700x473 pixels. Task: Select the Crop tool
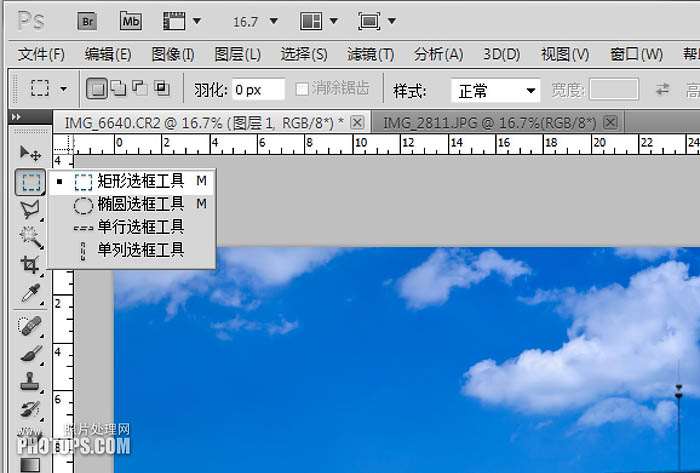(30, 265)
